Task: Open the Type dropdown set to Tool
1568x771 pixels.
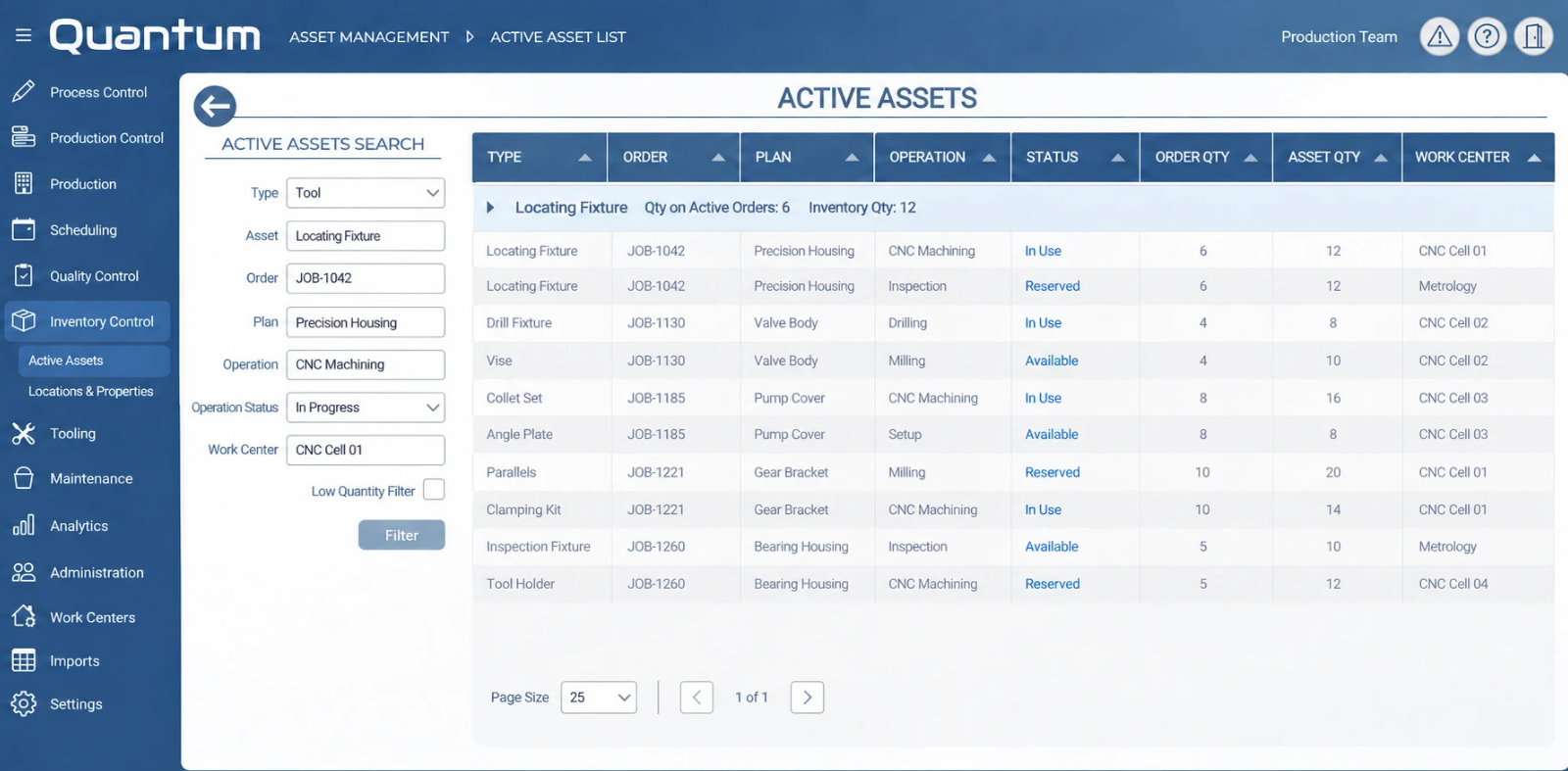Action: tap(366, 193)
